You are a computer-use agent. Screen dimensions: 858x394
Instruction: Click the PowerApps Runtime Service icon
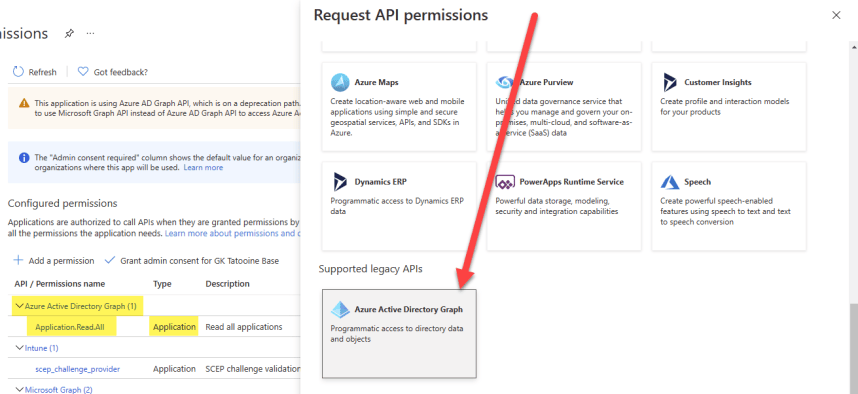click(x=505, y=182)
